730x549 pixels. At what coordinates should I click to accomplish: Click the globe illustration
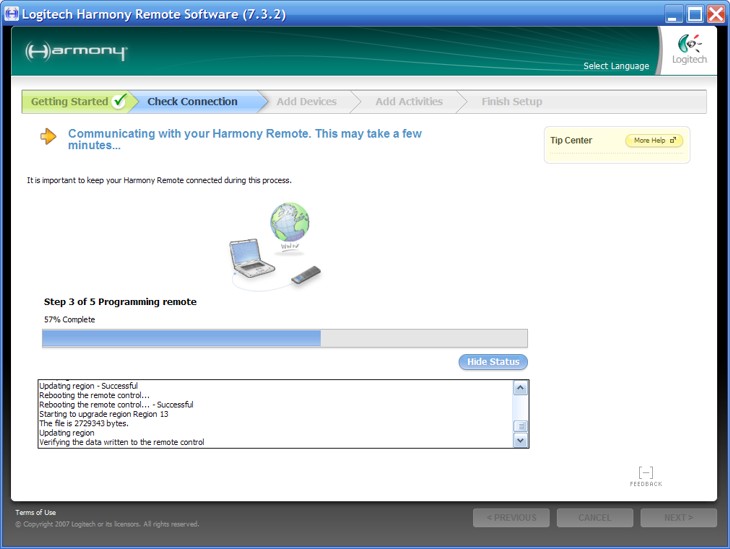click(x=290, y=223)
